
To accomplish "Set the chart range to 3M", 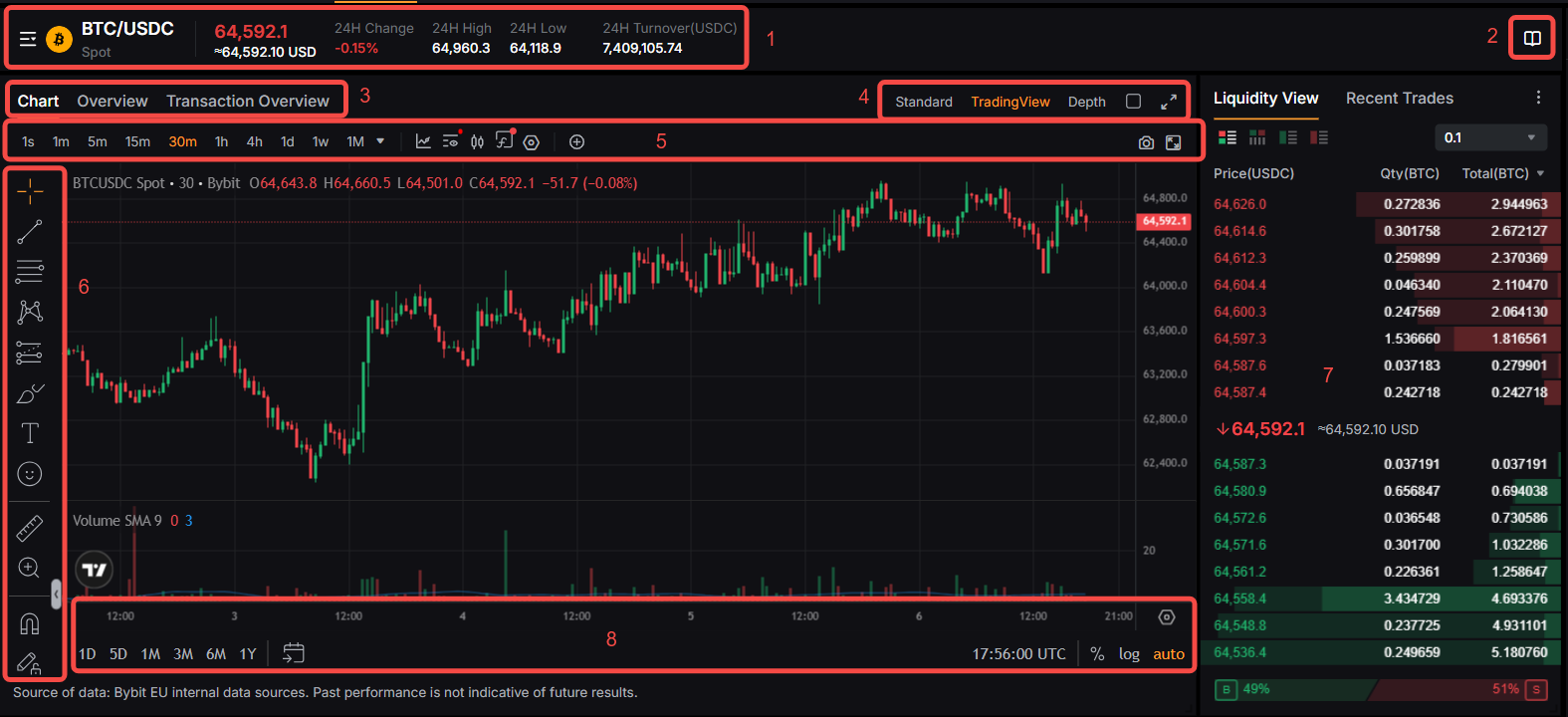I will click(183, 654).
